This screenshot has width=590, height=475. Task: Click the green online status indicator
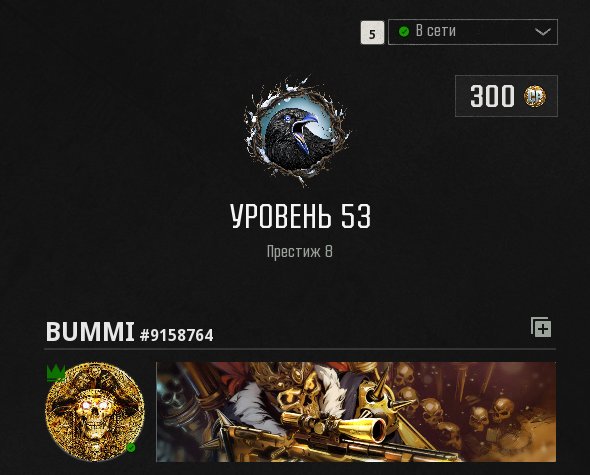coord(404,31)
